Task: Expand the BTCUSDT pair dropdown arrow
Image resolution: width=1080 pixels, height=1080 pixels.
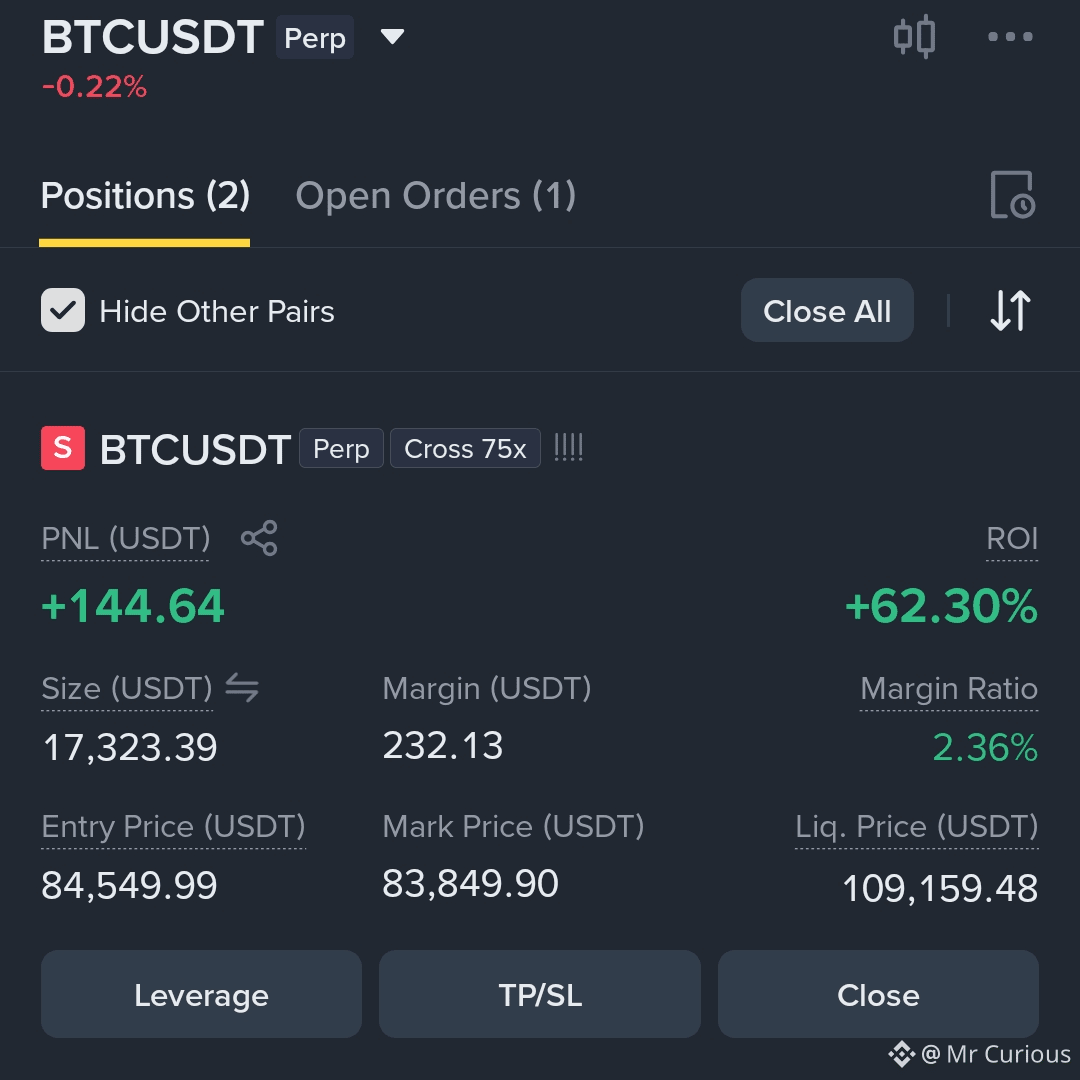Action: 393,37
